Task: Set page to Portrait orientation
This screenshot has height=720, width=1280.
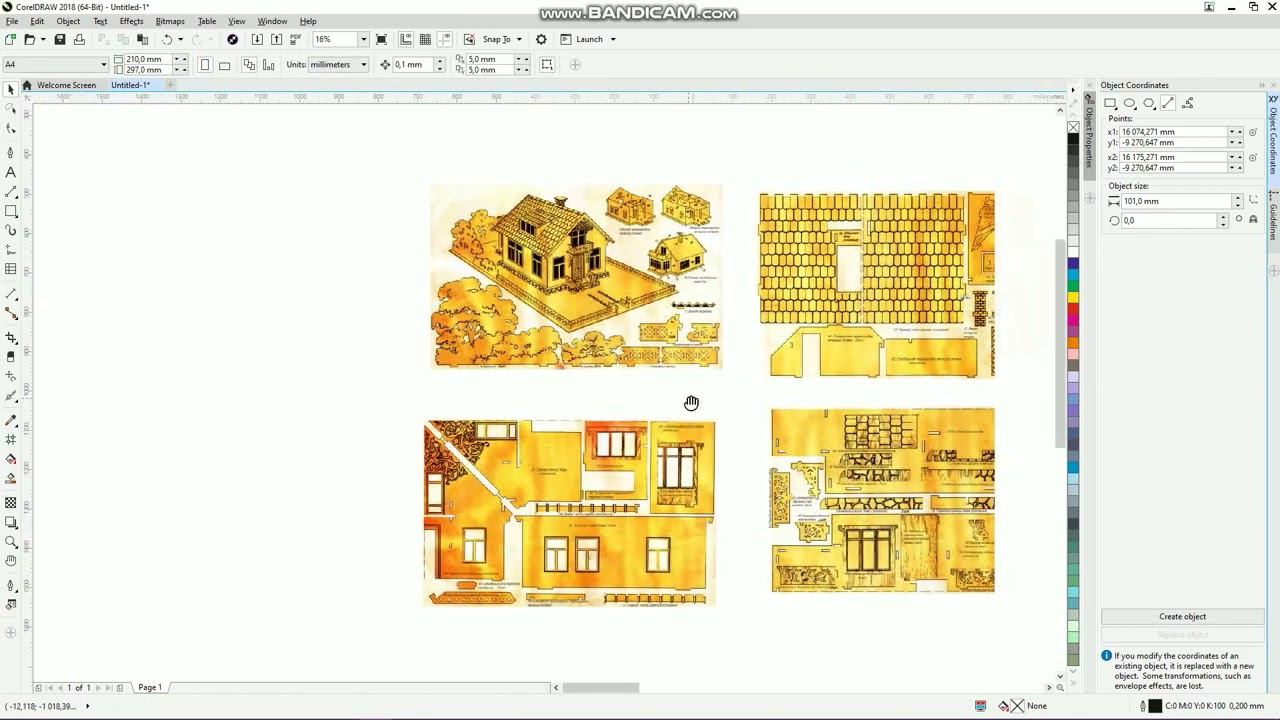Action: coord(205,65)
